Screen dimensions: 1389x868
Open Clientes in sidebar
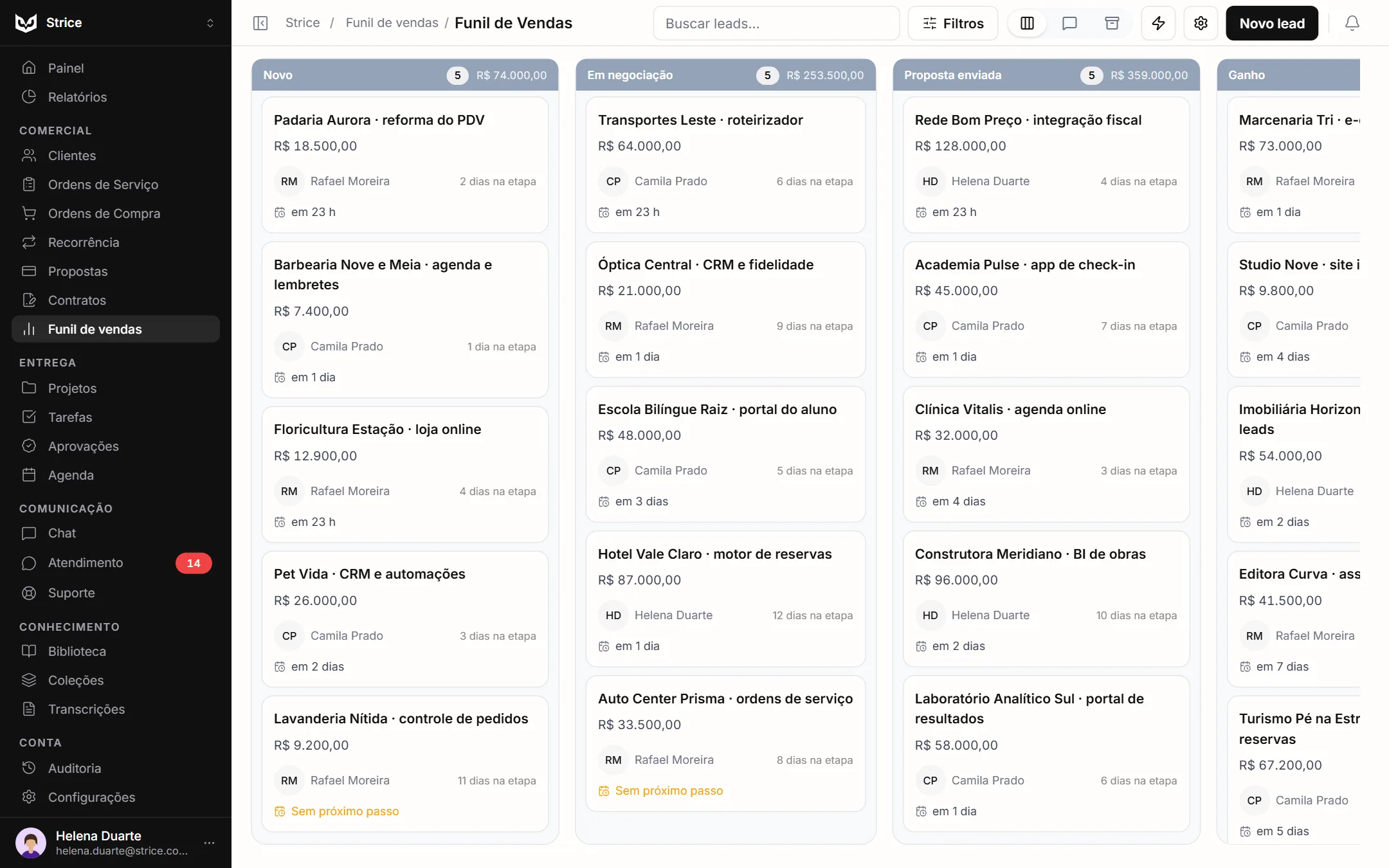[x=116, y=156]
